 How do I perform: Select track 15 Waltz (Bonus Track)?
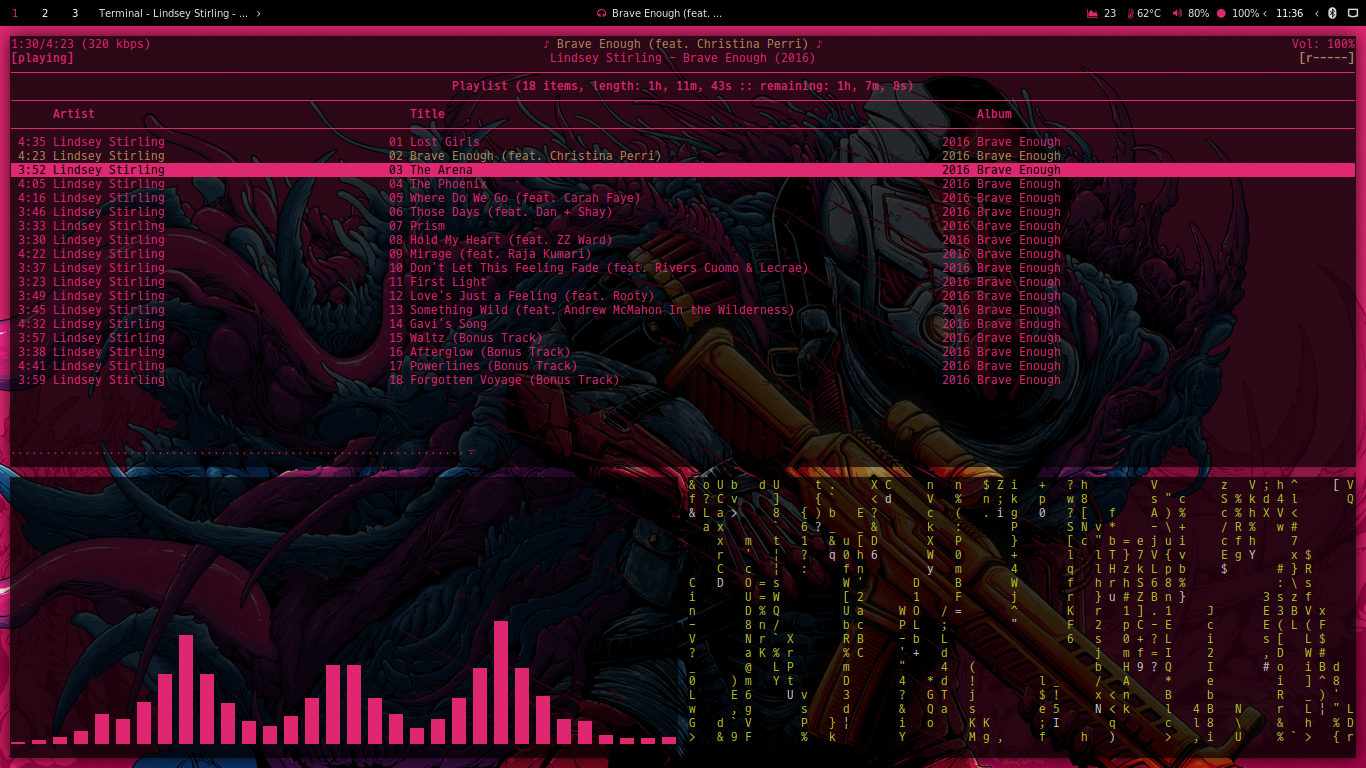(x=683, y=338)
